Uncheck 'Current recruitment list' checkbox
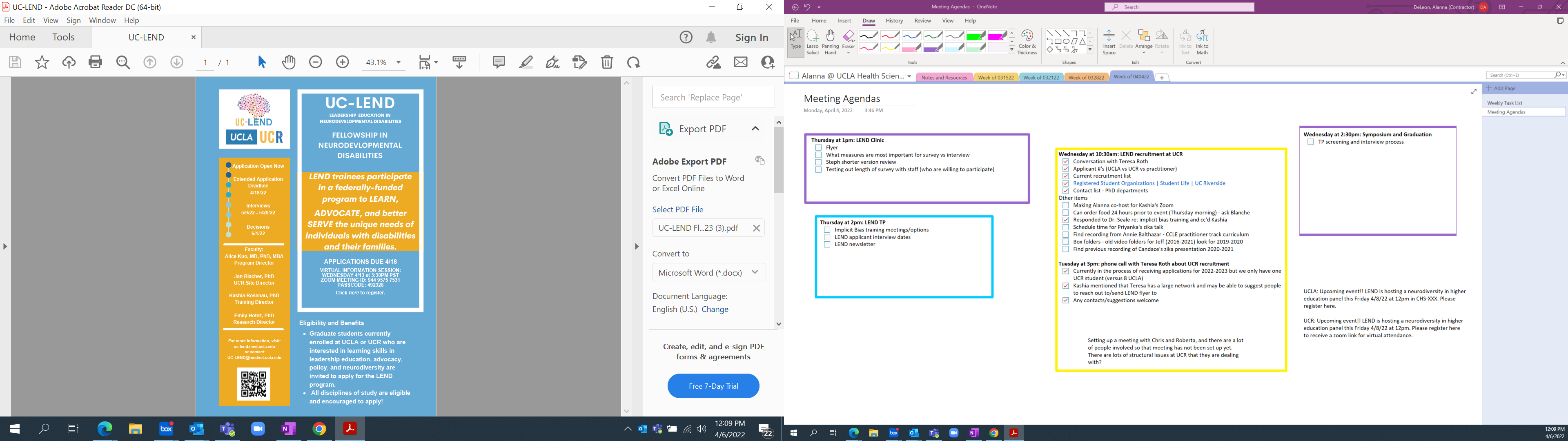This screenshot has height=441, width=1568. click(1066, 176)
